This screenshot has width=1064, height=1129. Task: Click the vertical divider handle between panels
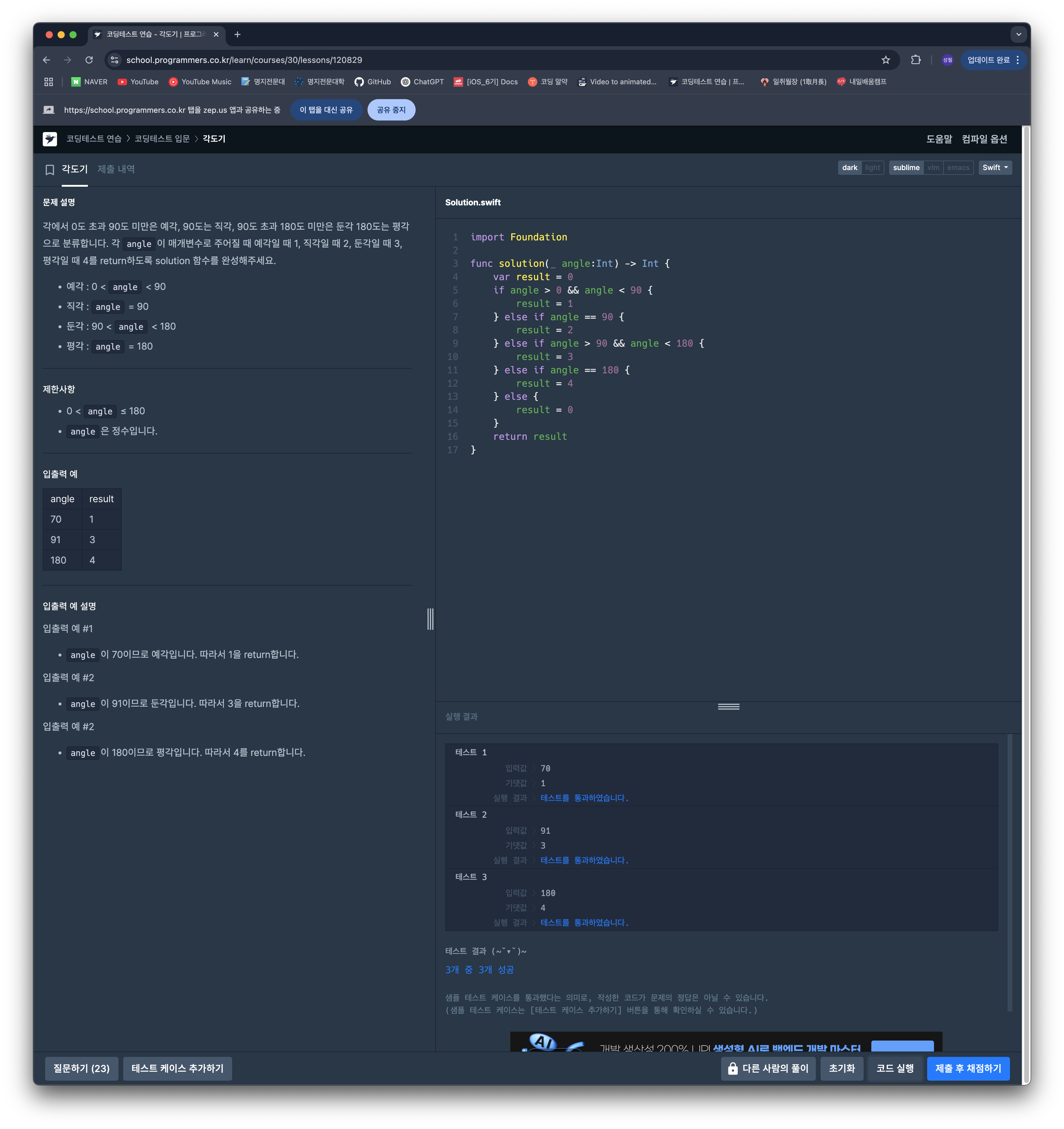point(430,619)
